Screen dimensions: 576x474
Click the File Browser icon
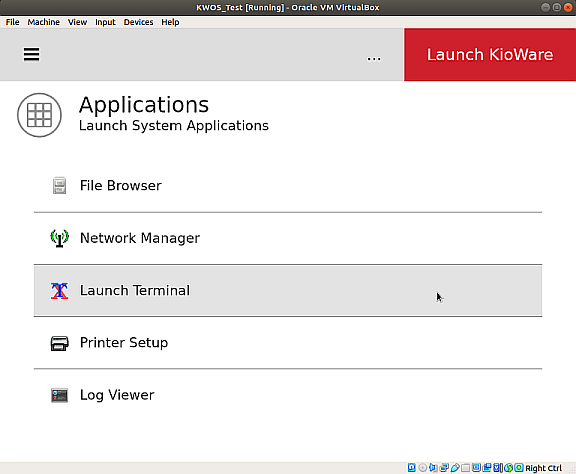pos(59,186)
